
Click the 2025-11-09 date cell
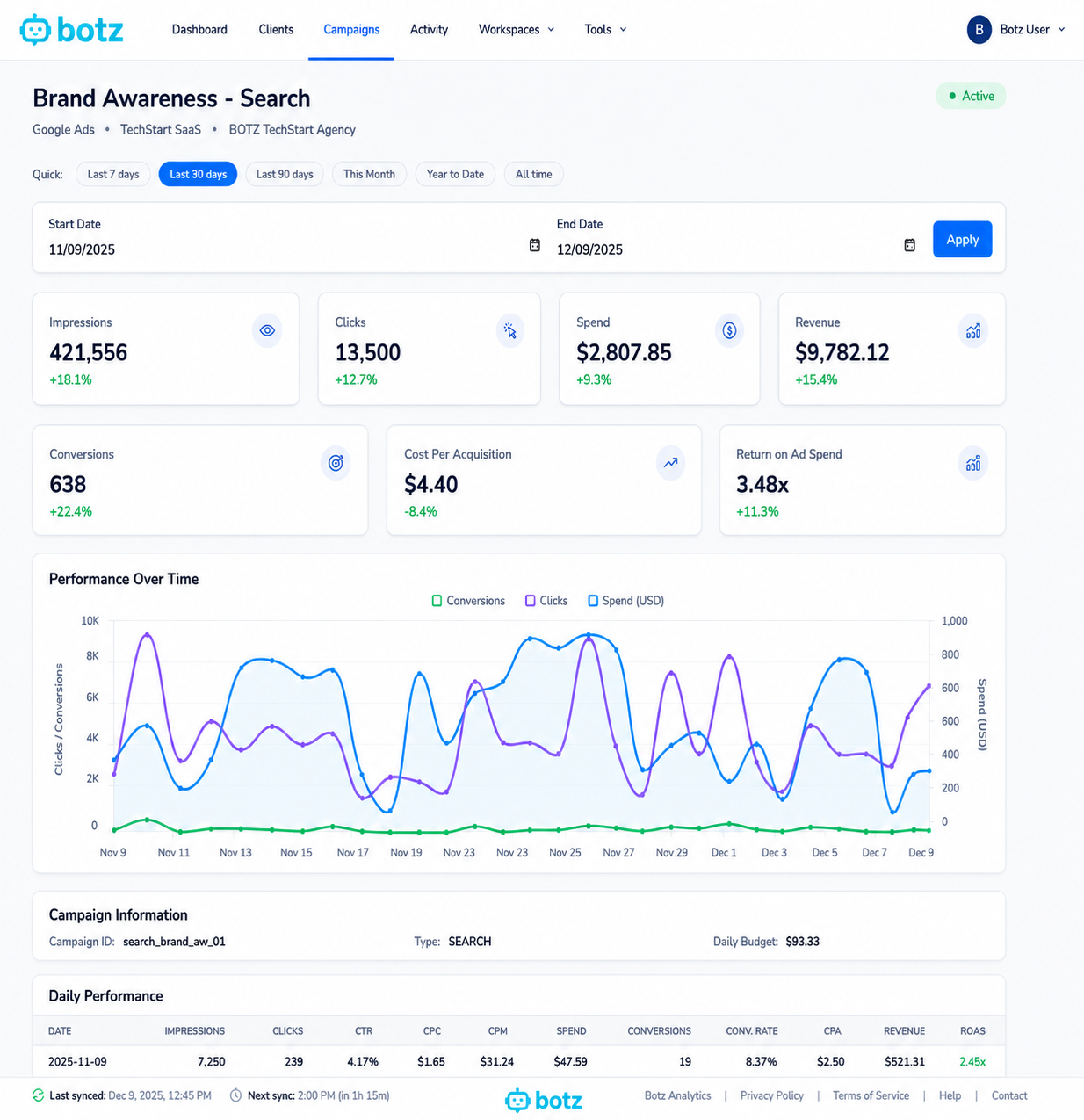tap(77, 1061)
